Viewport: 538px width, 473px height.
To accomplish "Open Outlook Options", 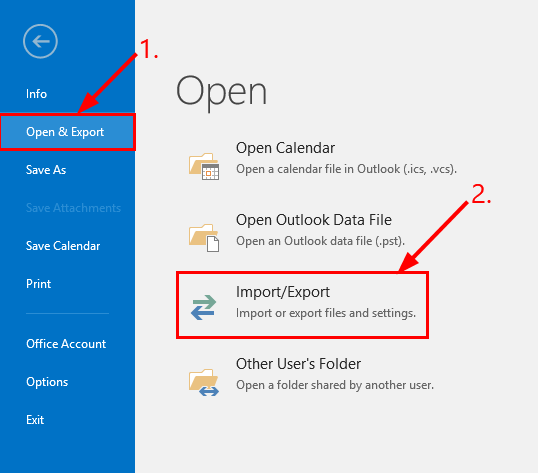I will pos(47,382).
